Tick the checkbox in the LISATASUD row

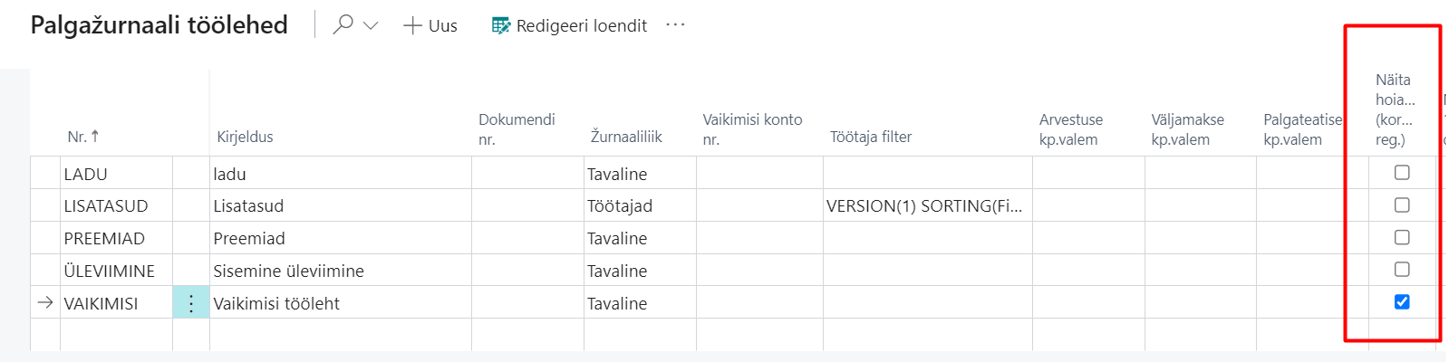click(x=1402, y=205)
